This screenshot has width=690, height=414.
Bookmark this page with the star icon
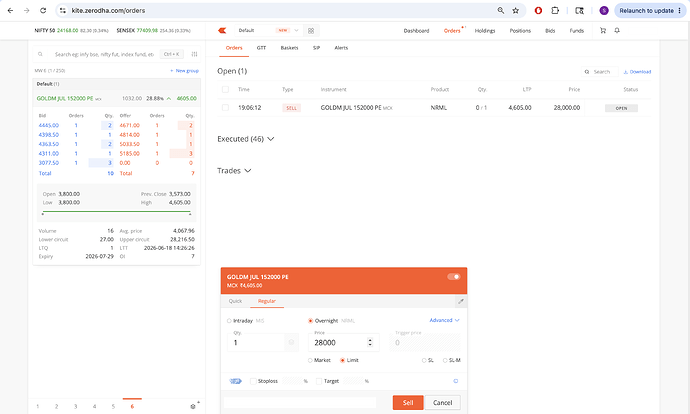(515, 10)
